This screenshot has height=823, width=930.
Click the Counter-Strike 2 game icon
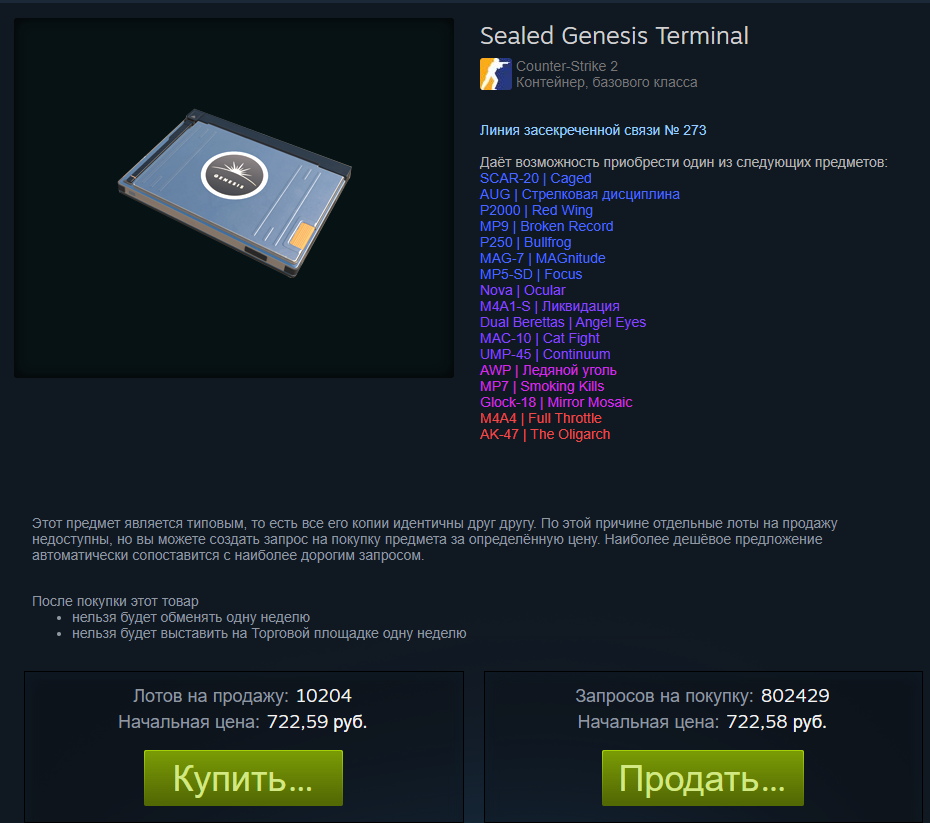(x=495, y=74)
